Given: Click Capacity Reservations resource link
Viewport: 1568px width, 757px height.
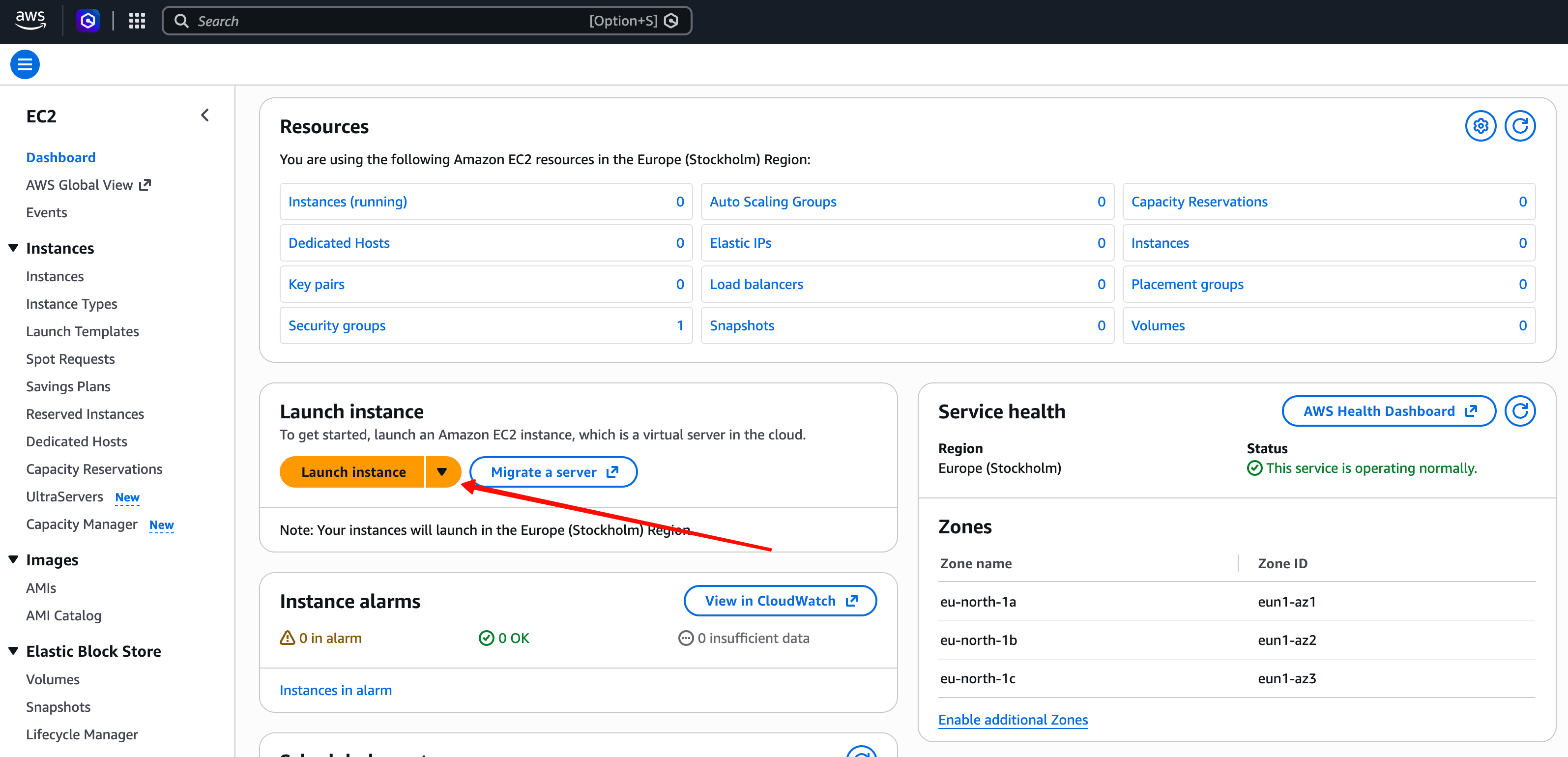Looking at the screenshot, I should coord(1199,202).
